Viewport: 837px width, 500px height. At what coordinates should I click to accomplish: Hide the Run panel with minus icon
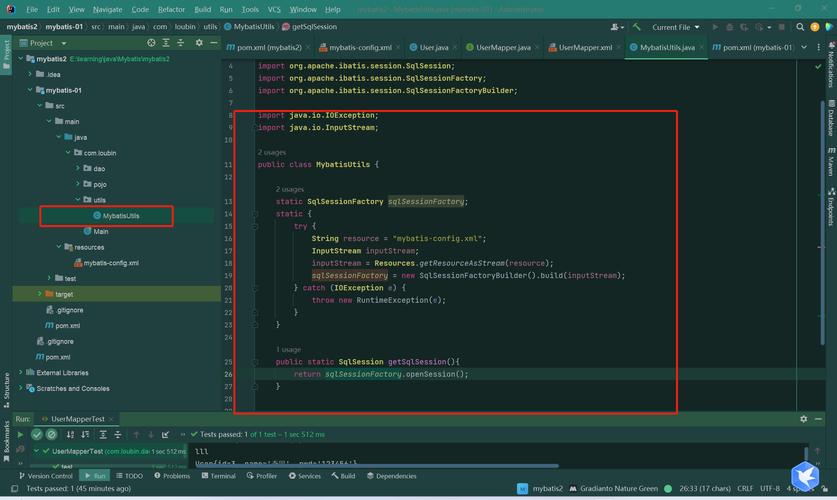coord(818,419)
